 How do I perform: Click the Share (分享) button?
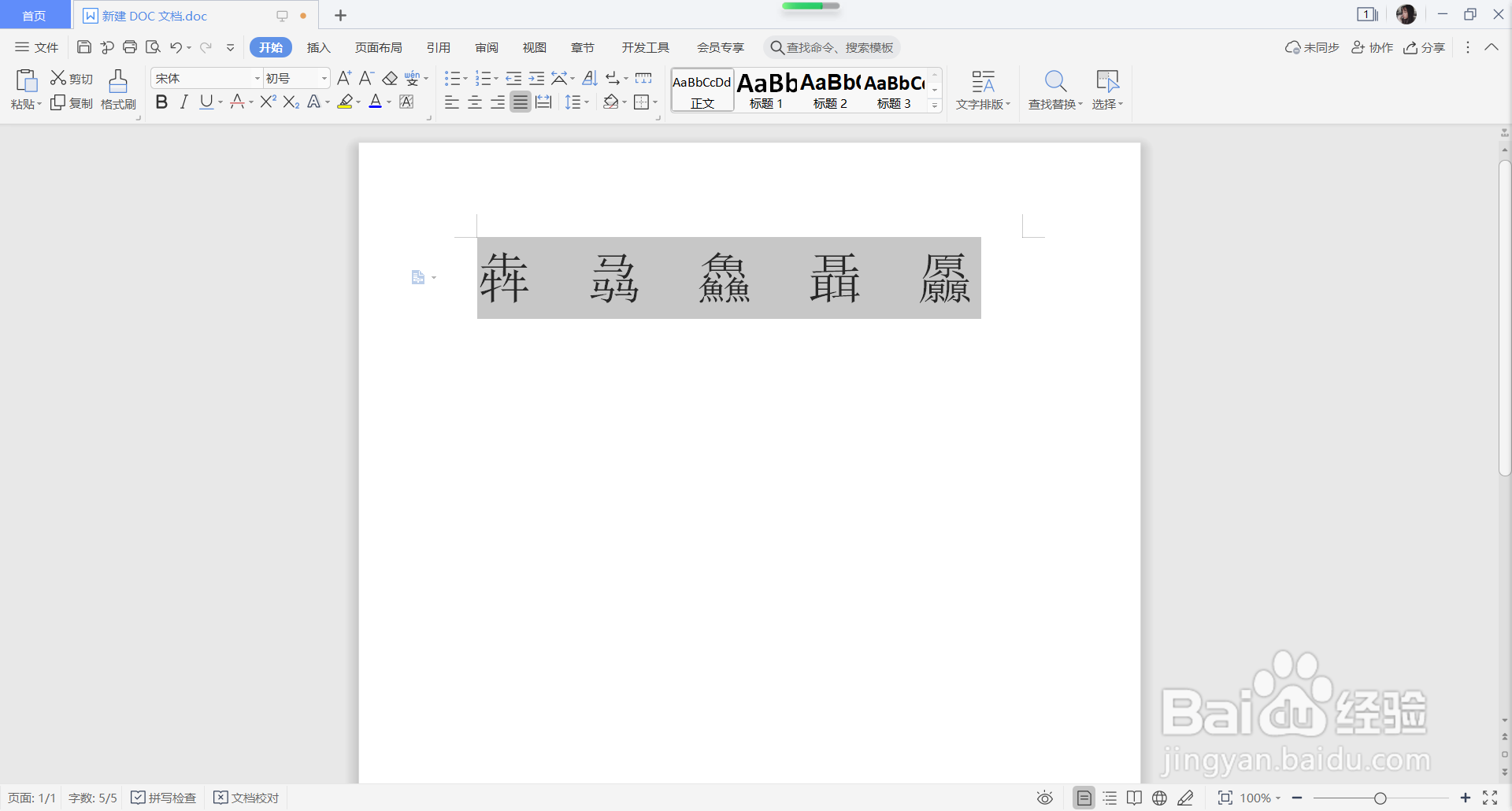click(1425, 47)
